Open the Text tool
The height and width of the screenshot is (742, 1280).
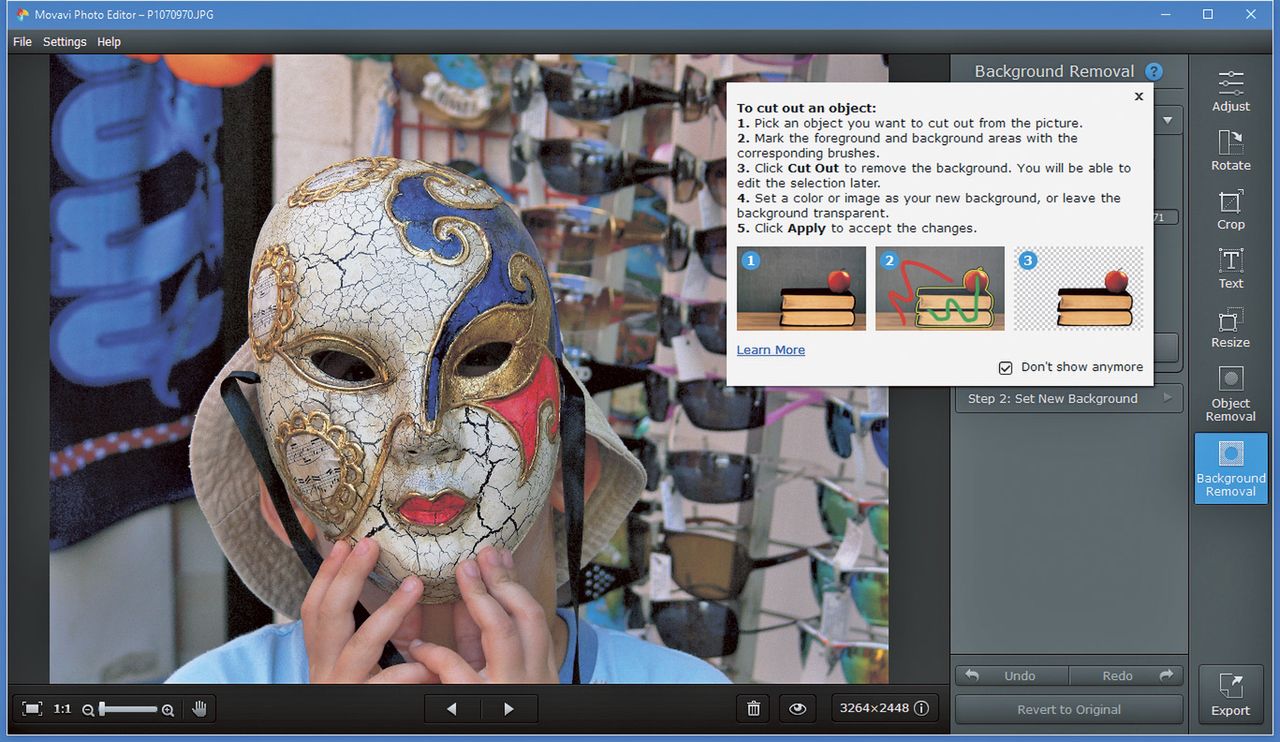click(1230, 268)
